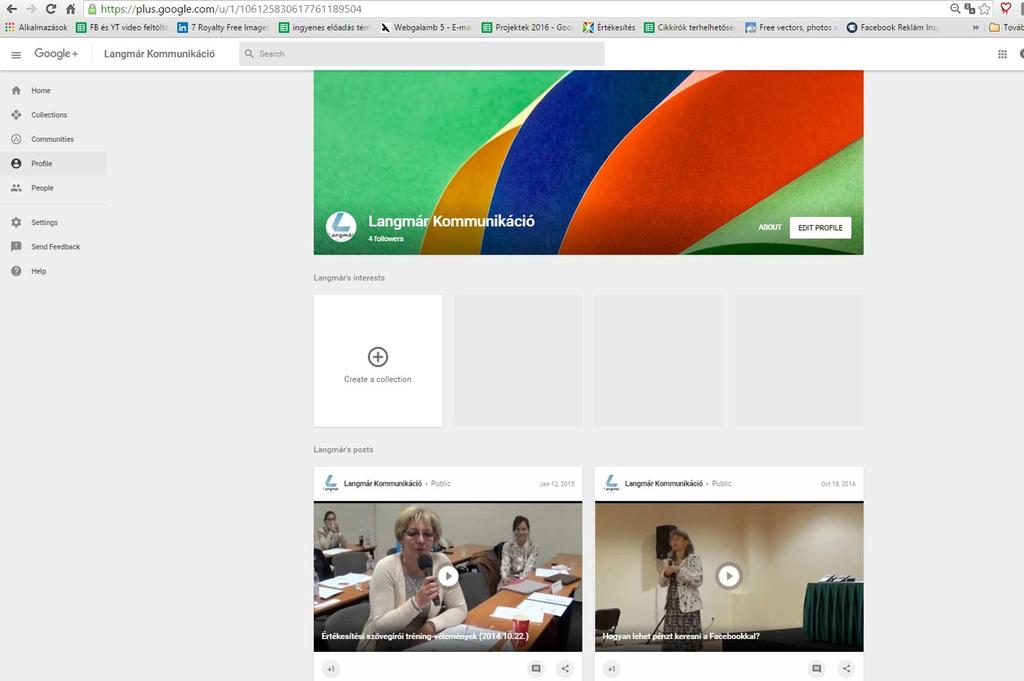Click the Értékesítési szövegírói tréning video title

425,636
